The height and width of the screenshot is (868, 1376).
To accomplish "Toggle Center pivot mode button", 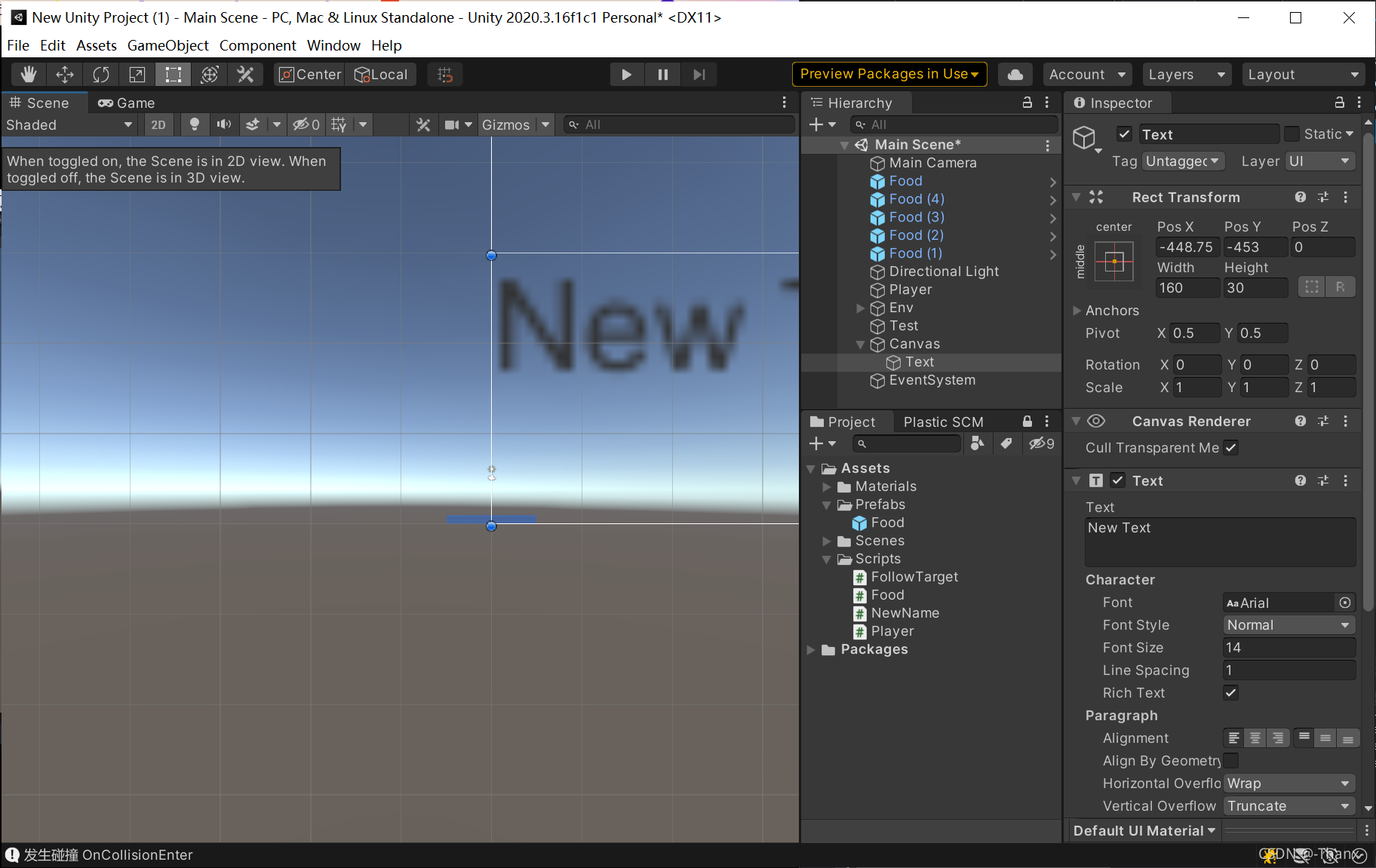I will click(310, 75).
